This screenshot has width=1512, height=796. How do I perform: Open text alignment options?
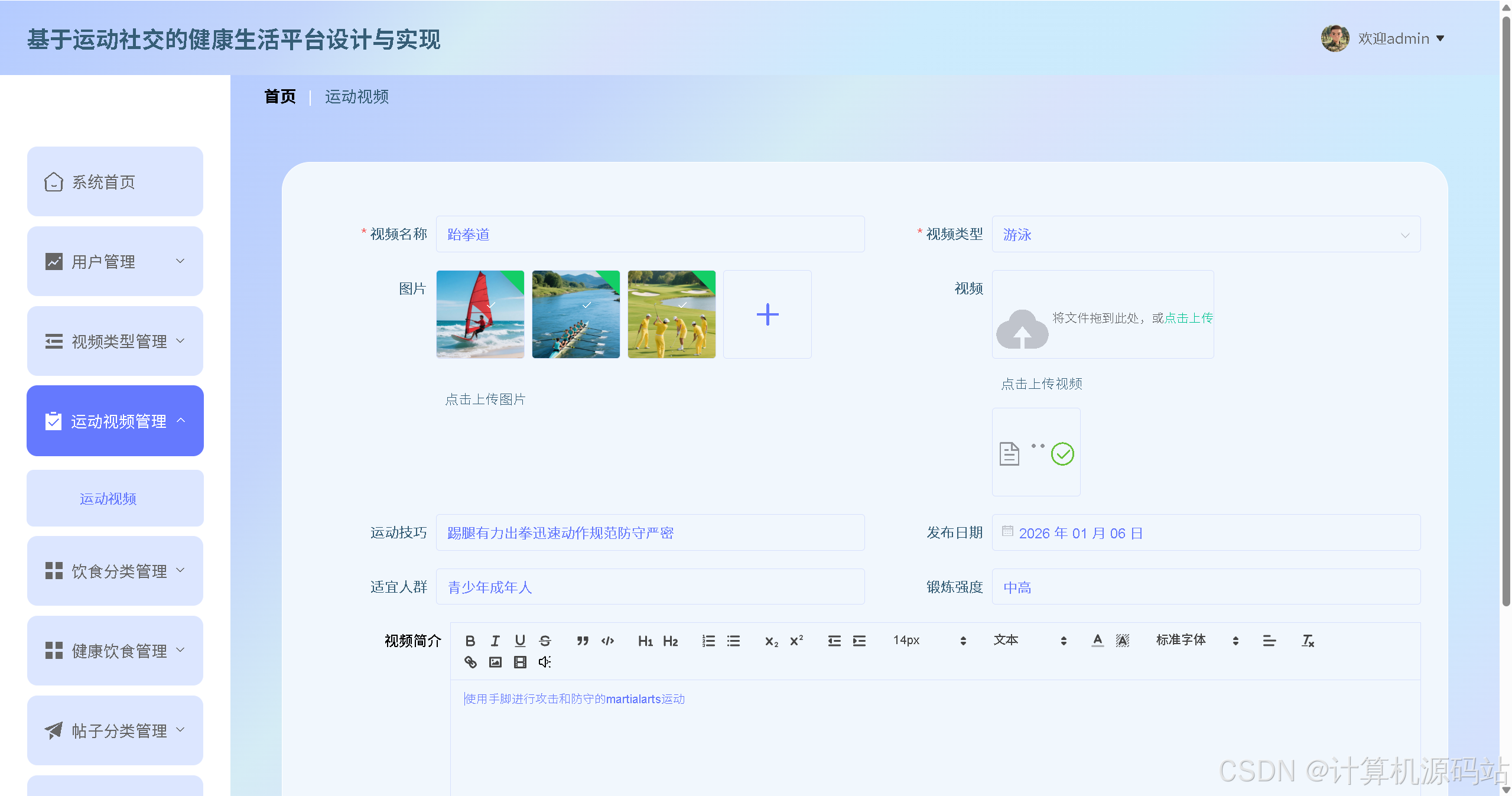point(1269,641)
